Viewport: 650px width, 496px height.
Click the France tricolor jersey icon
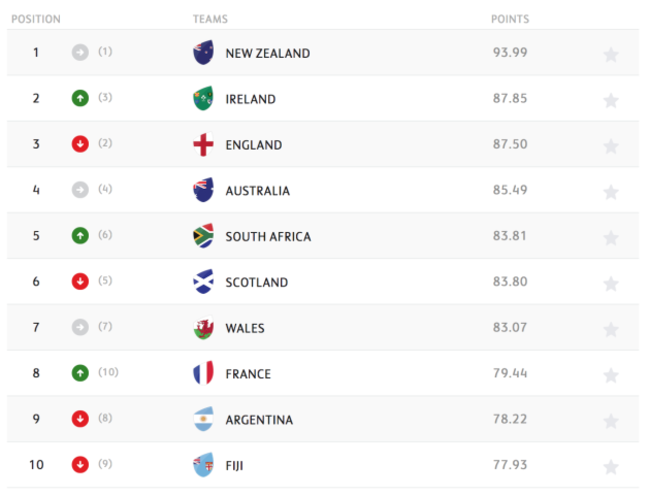click(203, 374)
